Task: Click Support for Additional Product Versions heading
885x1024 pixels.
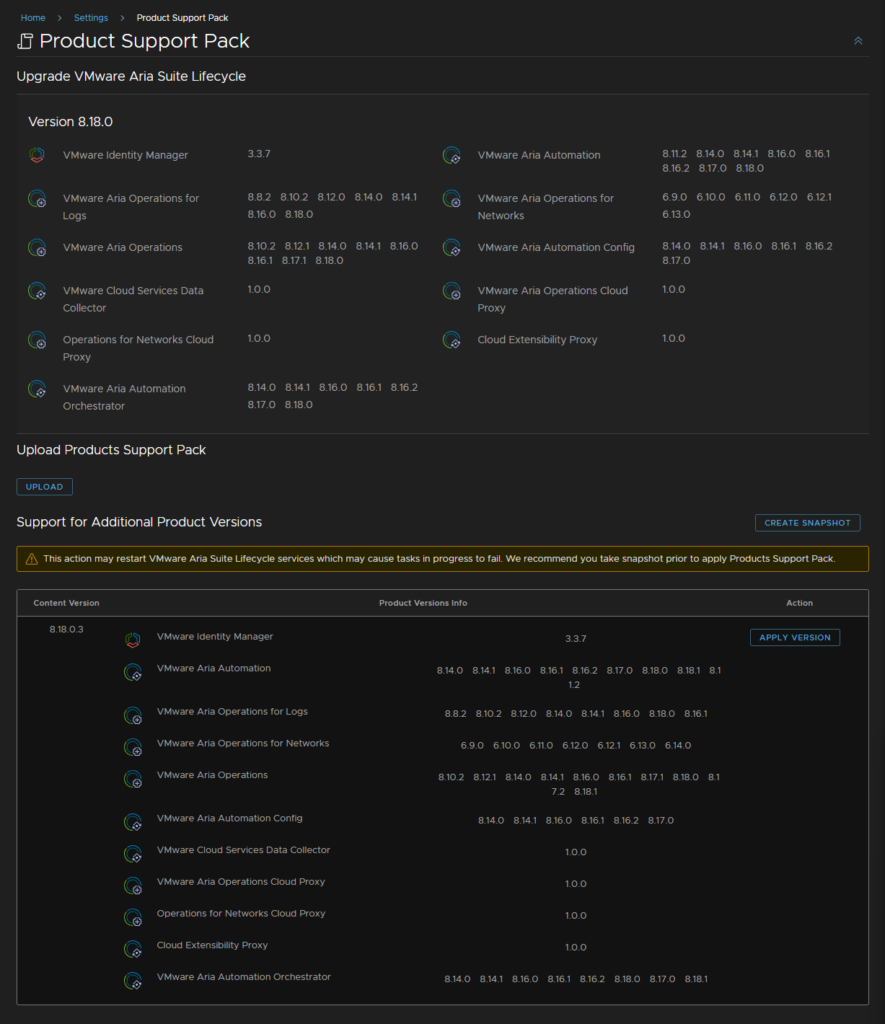Action: pos(139,522)
